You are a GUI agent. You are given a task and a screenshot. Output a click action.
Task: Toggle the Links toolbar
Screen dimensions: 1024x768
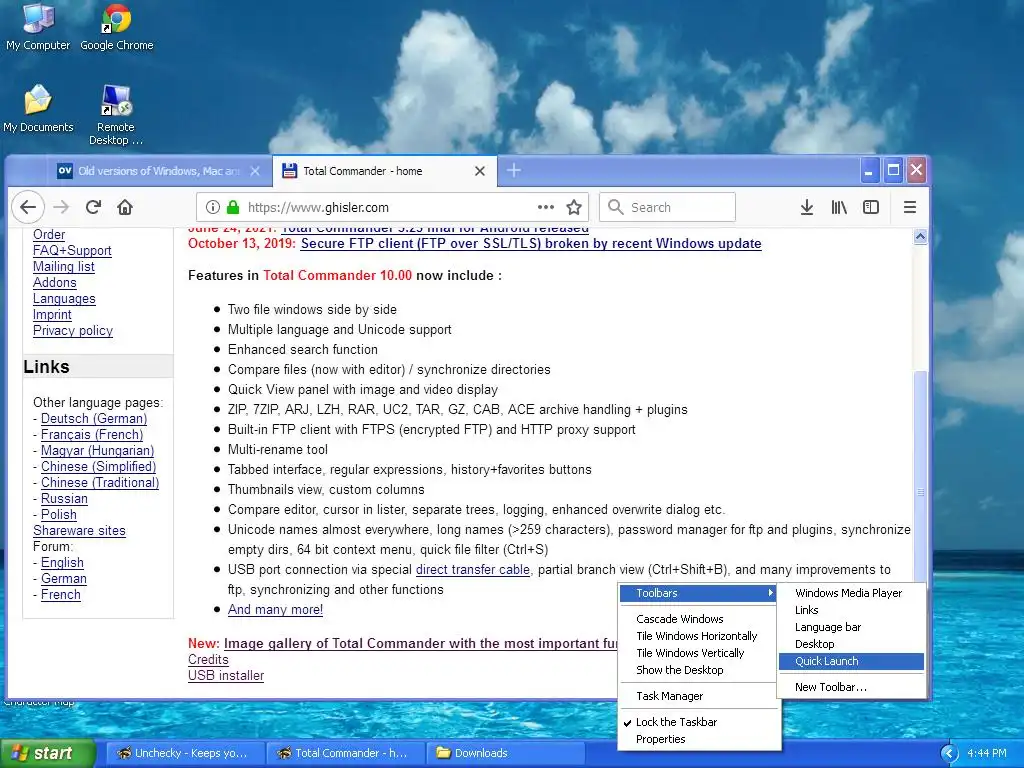(x=851, y=610)
